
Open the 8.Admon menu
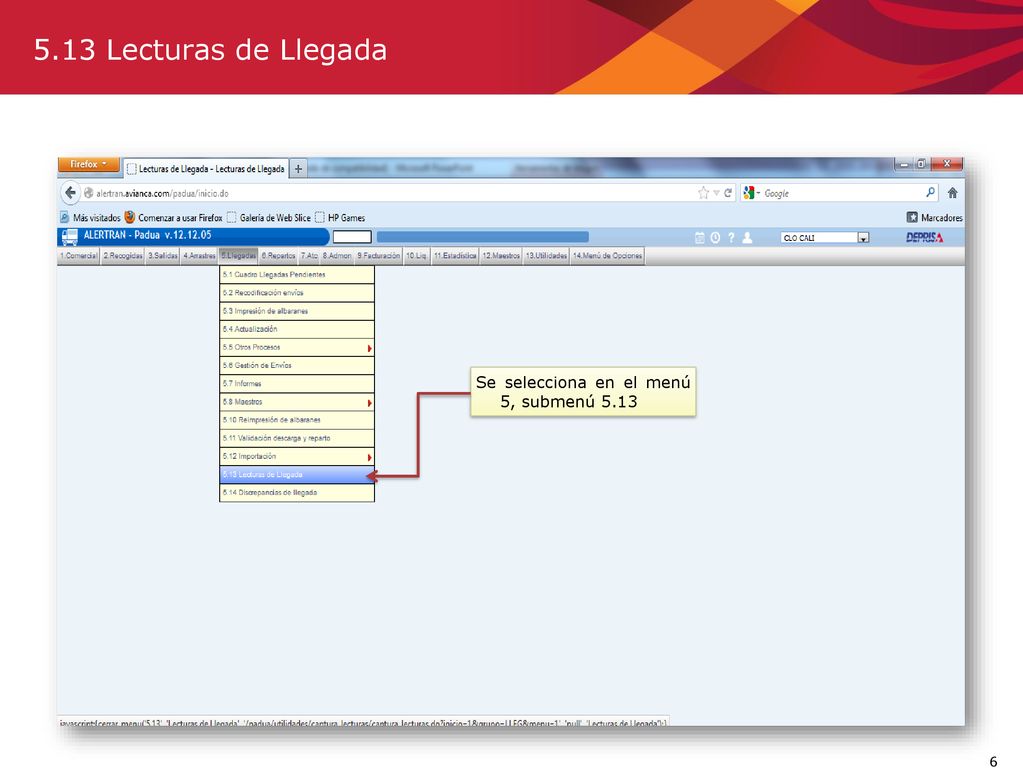pyautogui.click(x=337, y=256)
